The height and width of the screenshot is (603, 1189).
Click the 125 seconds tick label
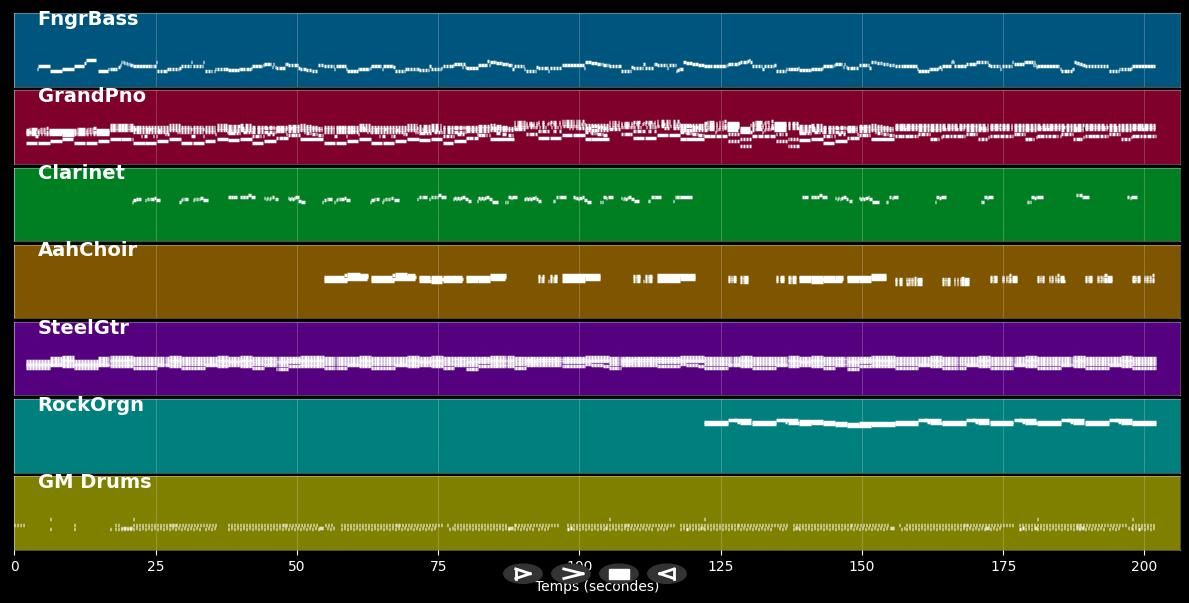tap(721, 566)
